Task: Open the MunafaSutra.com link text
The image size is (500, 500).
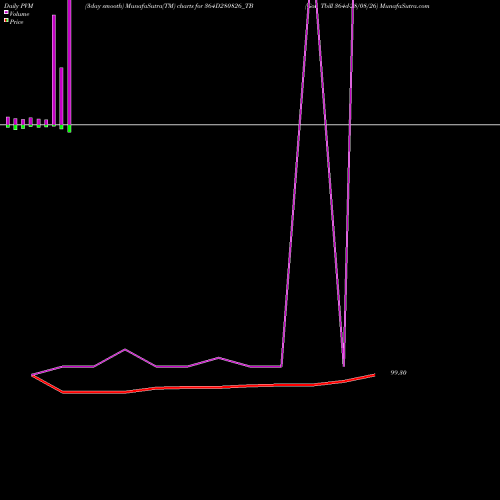Action: pos(405,6)
